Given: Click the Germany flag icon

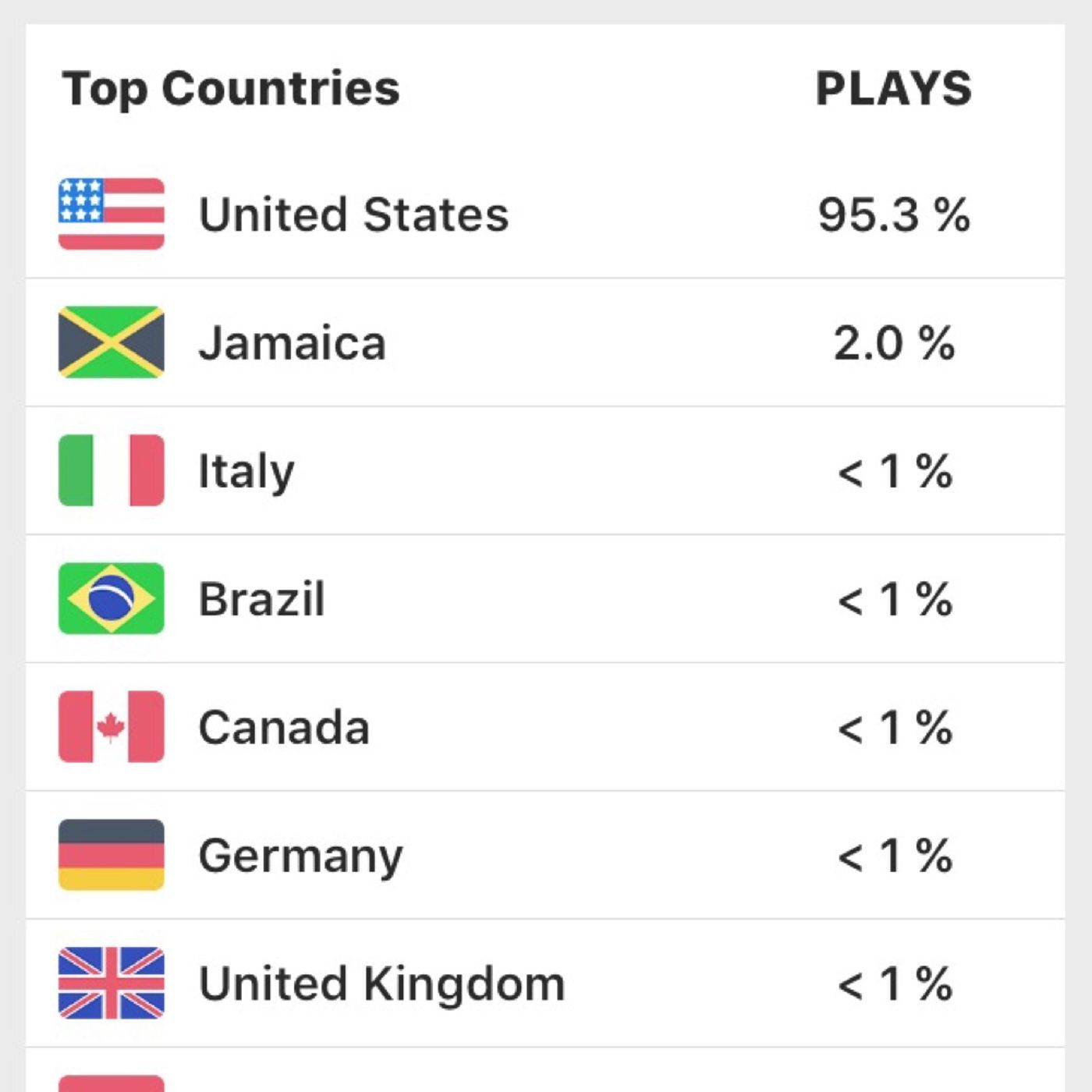Looking at the screenshot, I should [x=112, y=855].
